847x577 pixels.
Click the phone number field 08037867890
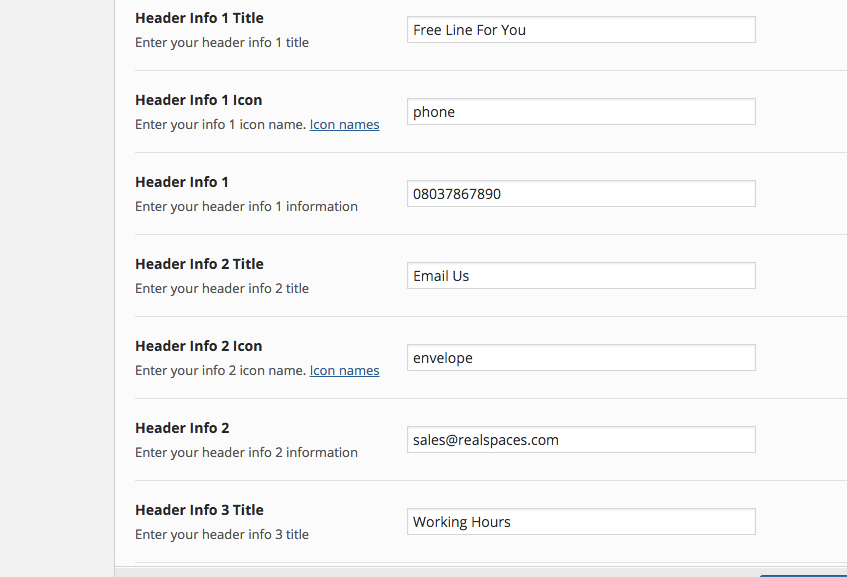coord(581,194)
